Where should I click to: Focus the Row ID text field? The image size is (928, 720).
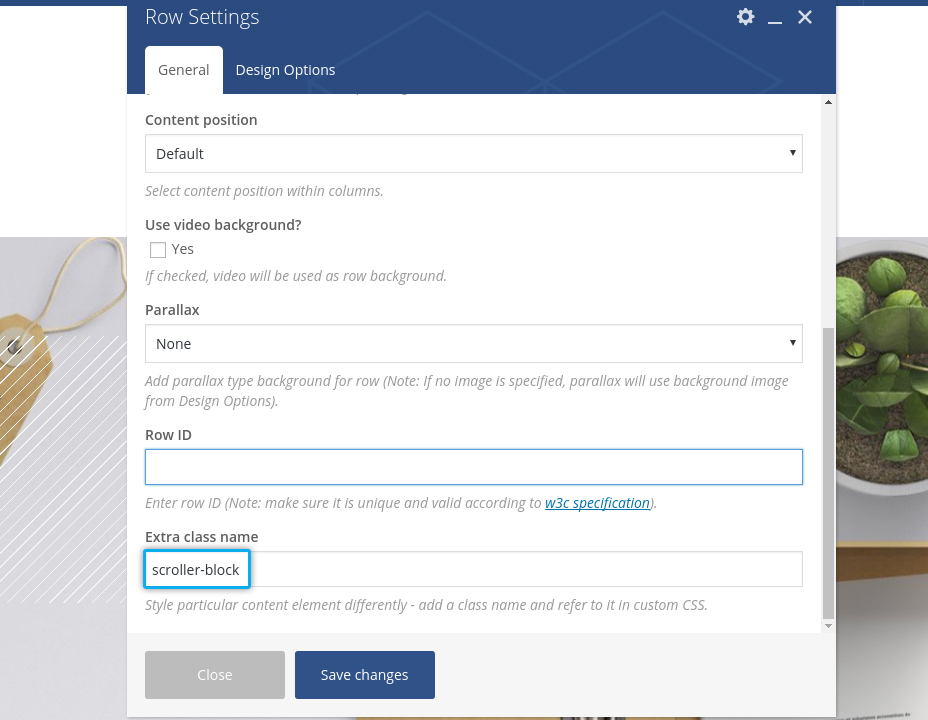[x=473, y=467]
